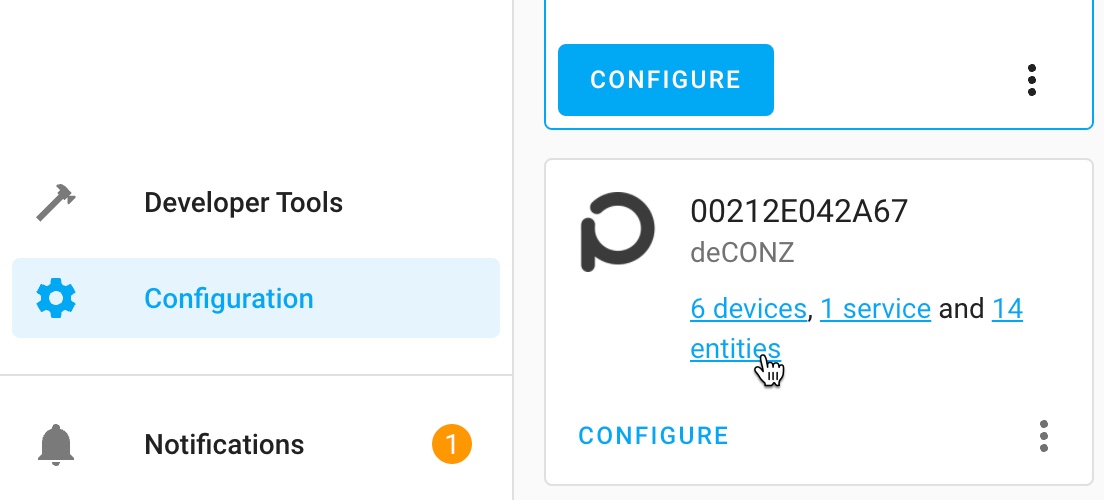
Task: Click the orange notification count badge
Action: pos(451,444)
